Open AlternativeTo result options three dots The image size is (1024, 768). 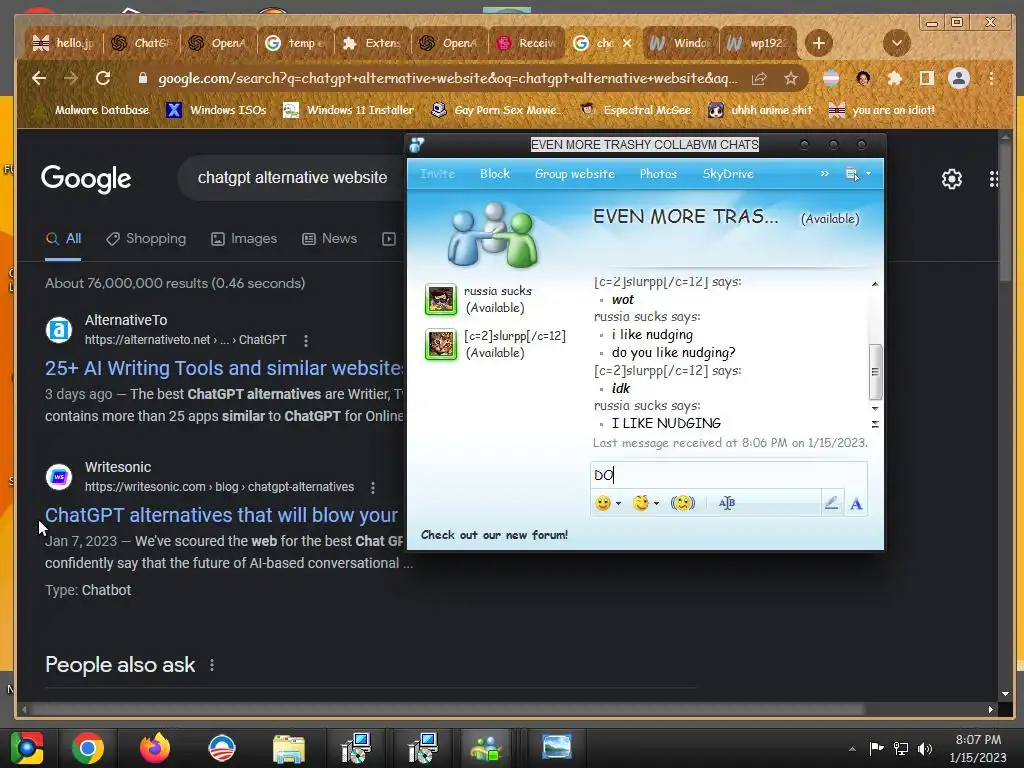pos(306,340)
